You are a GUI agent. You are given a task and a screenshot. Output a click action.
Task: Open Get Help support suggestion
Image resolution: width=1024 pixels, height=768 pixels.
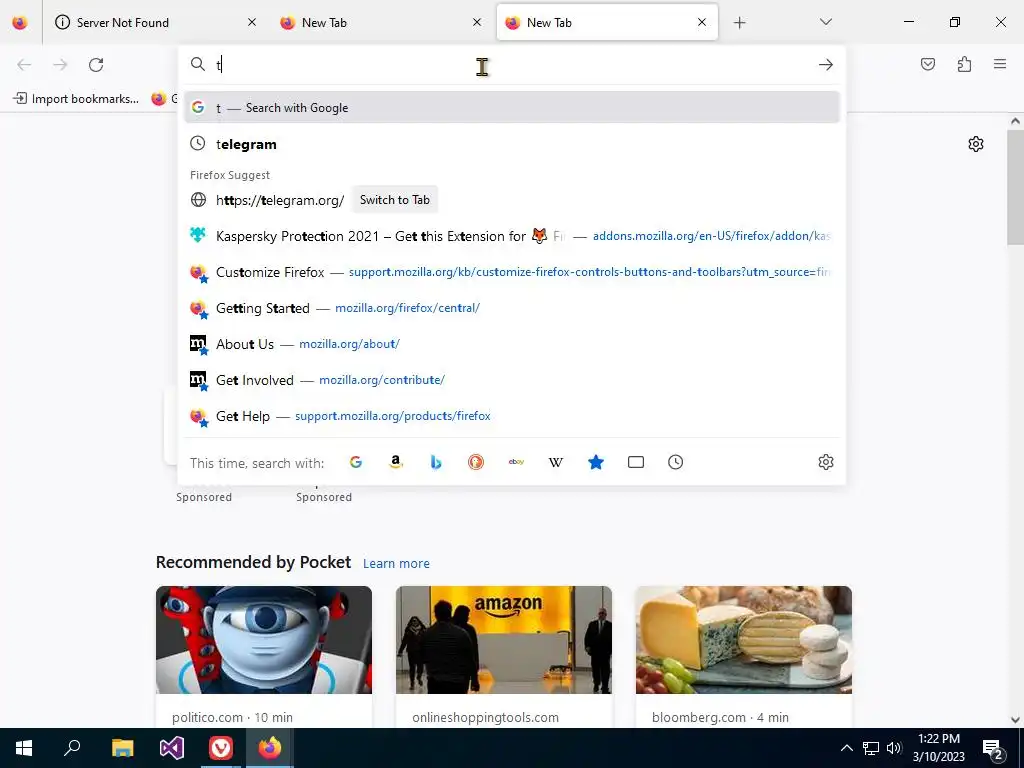click(511, 416)
